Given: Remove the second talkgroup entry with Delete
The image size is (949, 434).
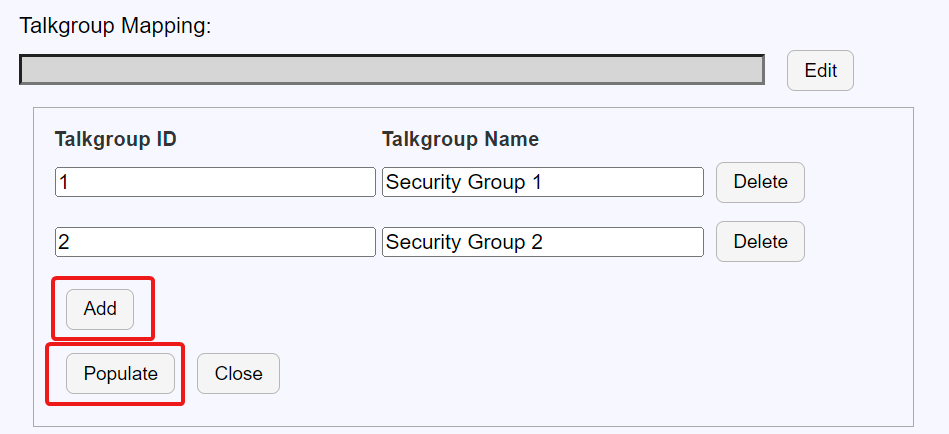Looking at the screenshot, I should tap(760, 242).
